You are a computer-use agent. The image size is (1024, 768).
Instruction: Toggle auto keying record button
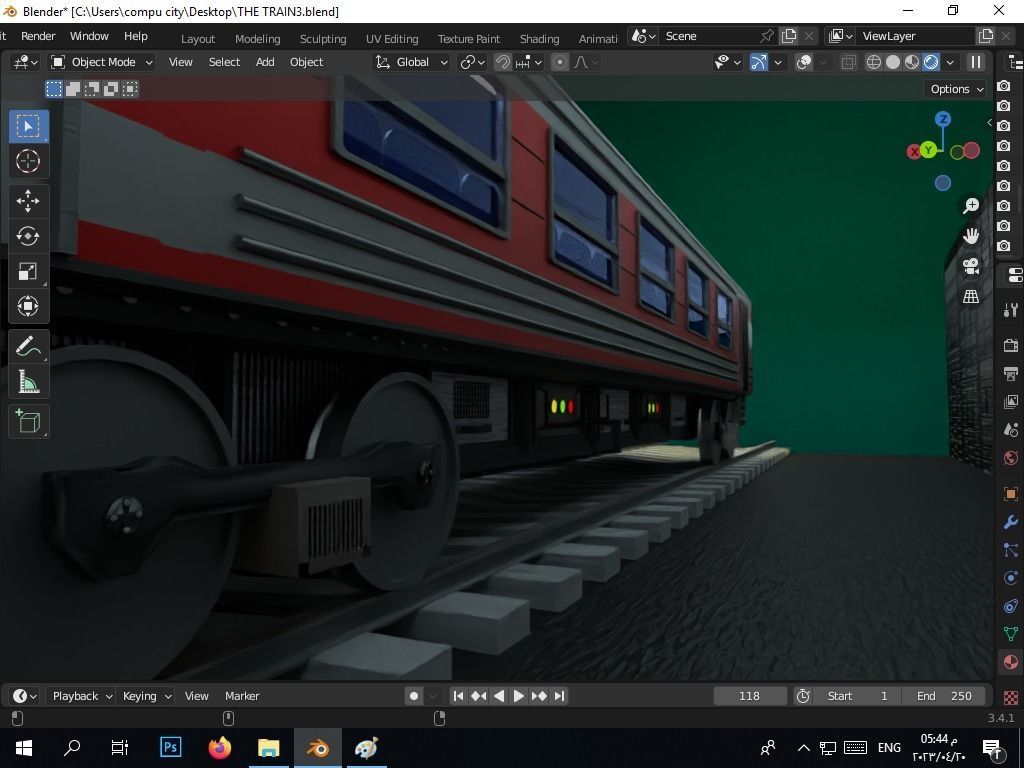click(413, 696)
